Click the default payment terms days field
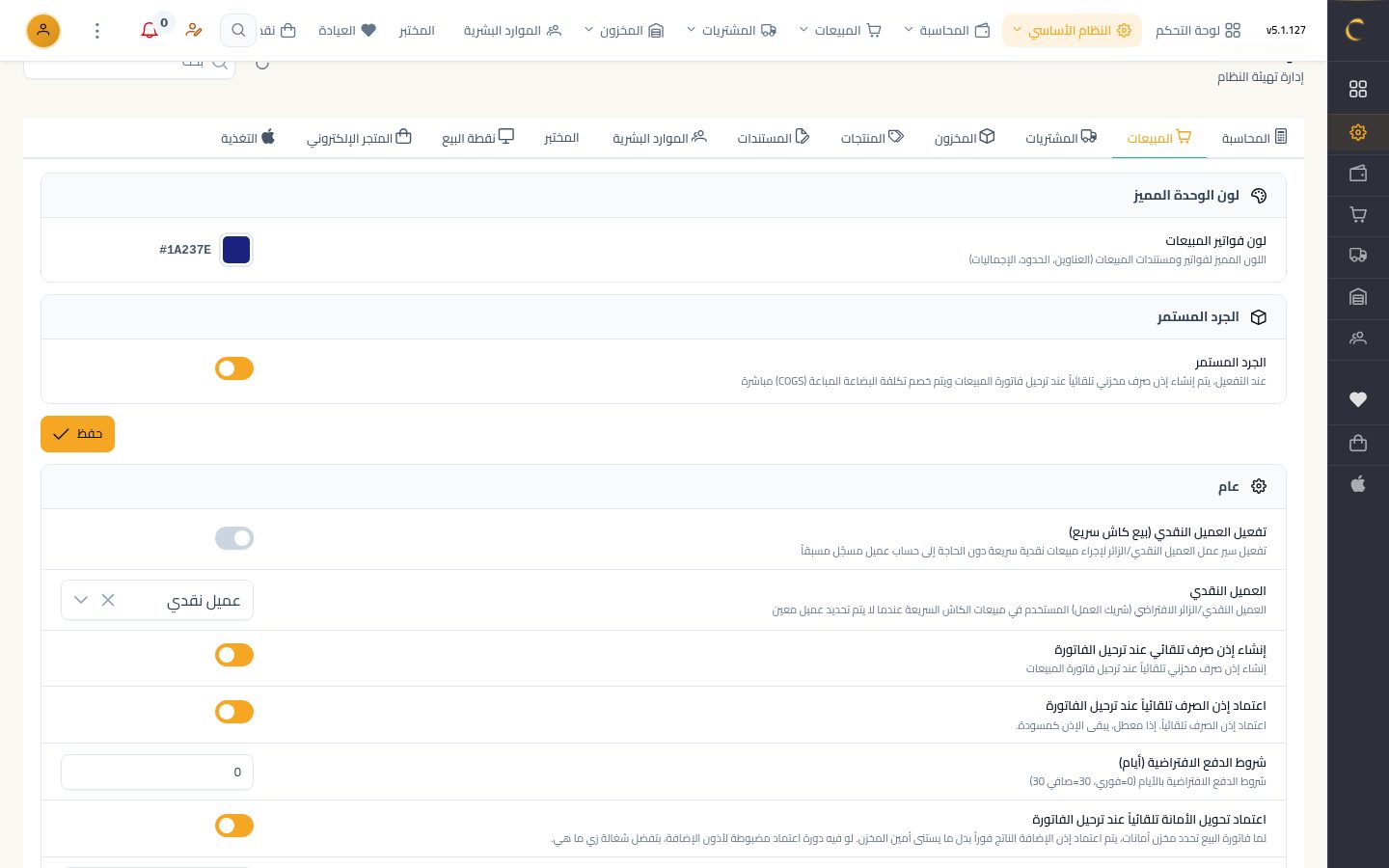The height and width of the screenshot is (868, 1389). tap(157, 772)
